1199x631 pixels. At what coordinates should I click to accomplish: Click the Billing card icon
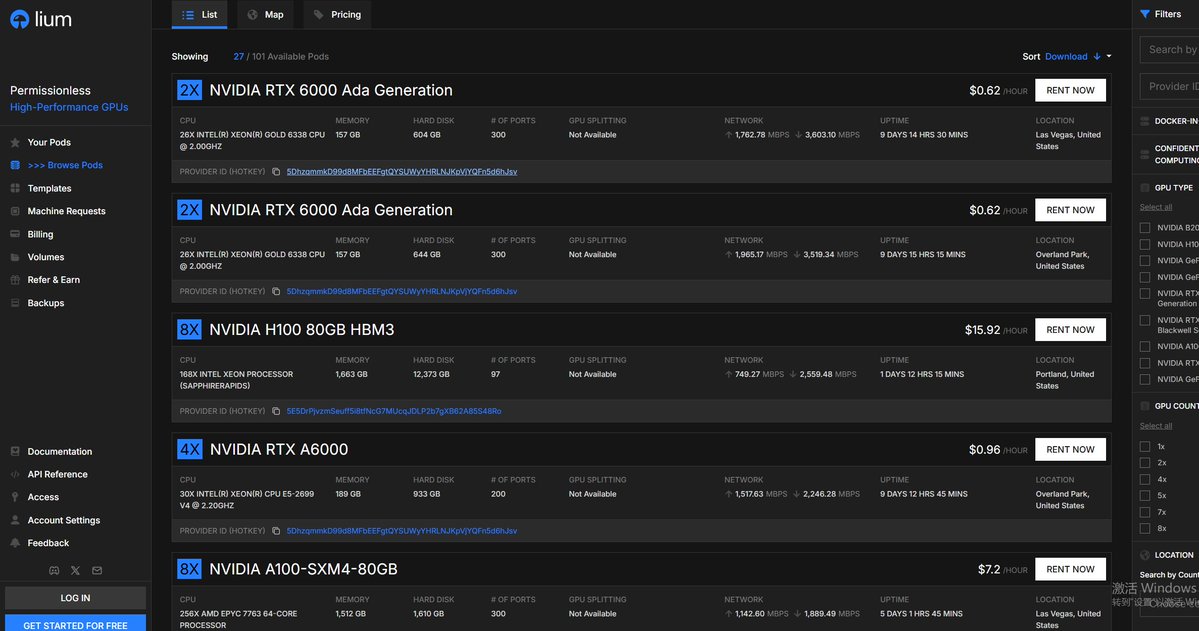pyautogui.click(x=15, y=234)
